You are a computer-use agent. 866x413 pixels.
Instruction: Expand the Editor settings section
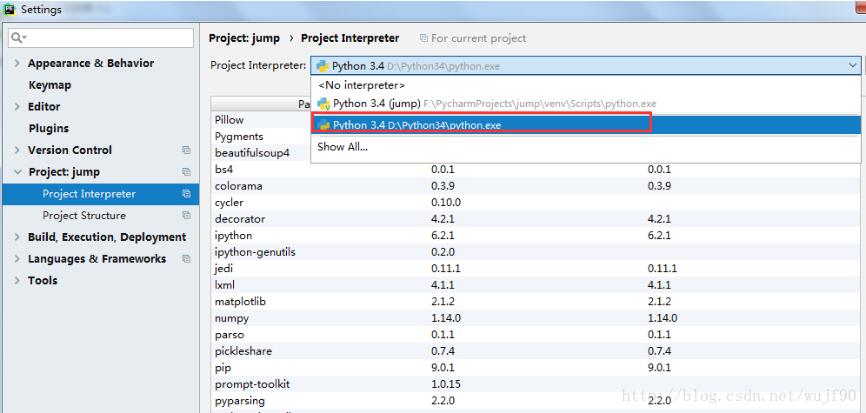point(17,107)
